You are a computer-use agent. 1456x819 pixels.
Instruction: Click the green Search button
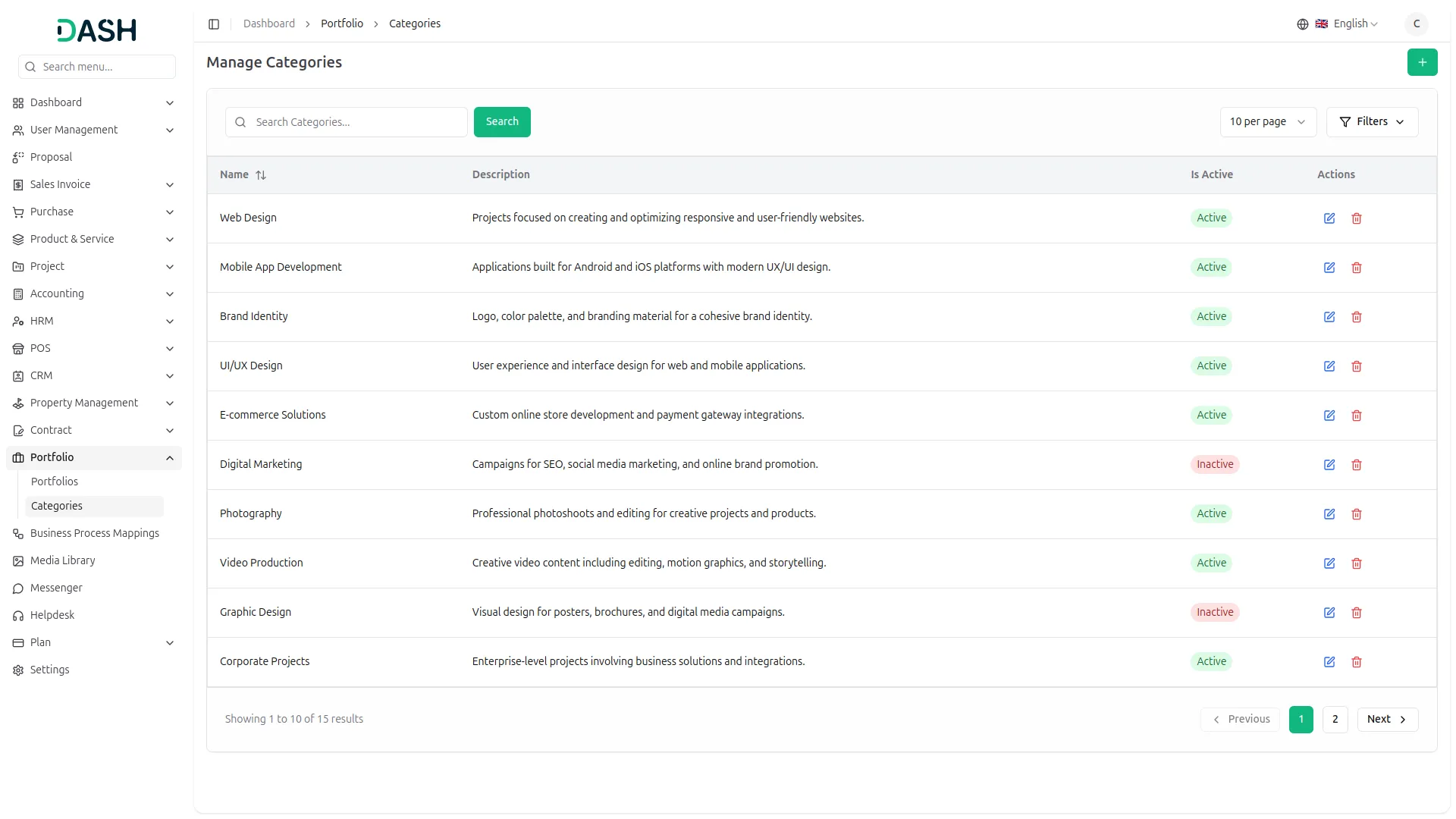coord(502,122)
